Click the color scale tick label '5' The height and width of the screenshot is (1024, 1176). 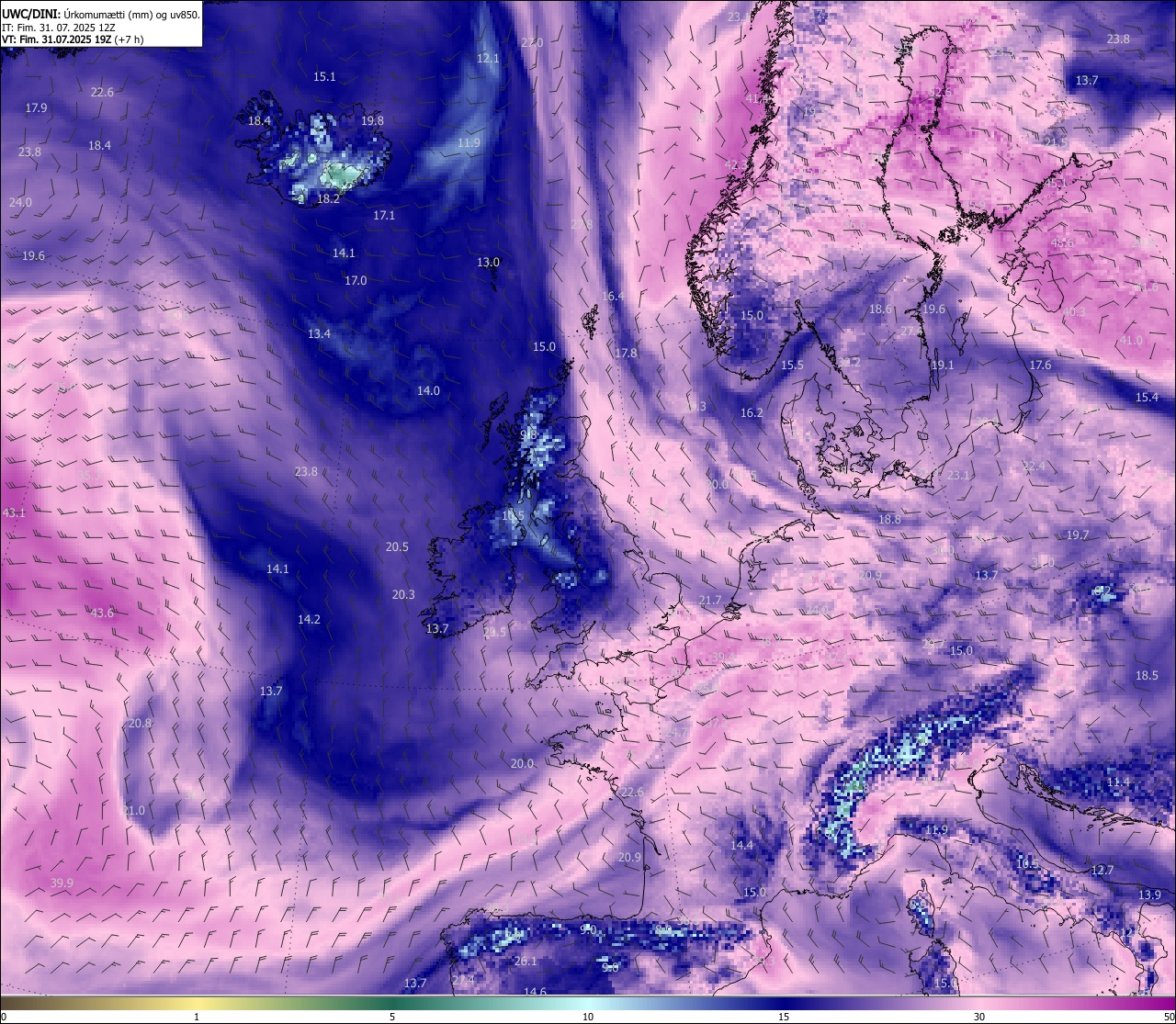[392, 1017]
